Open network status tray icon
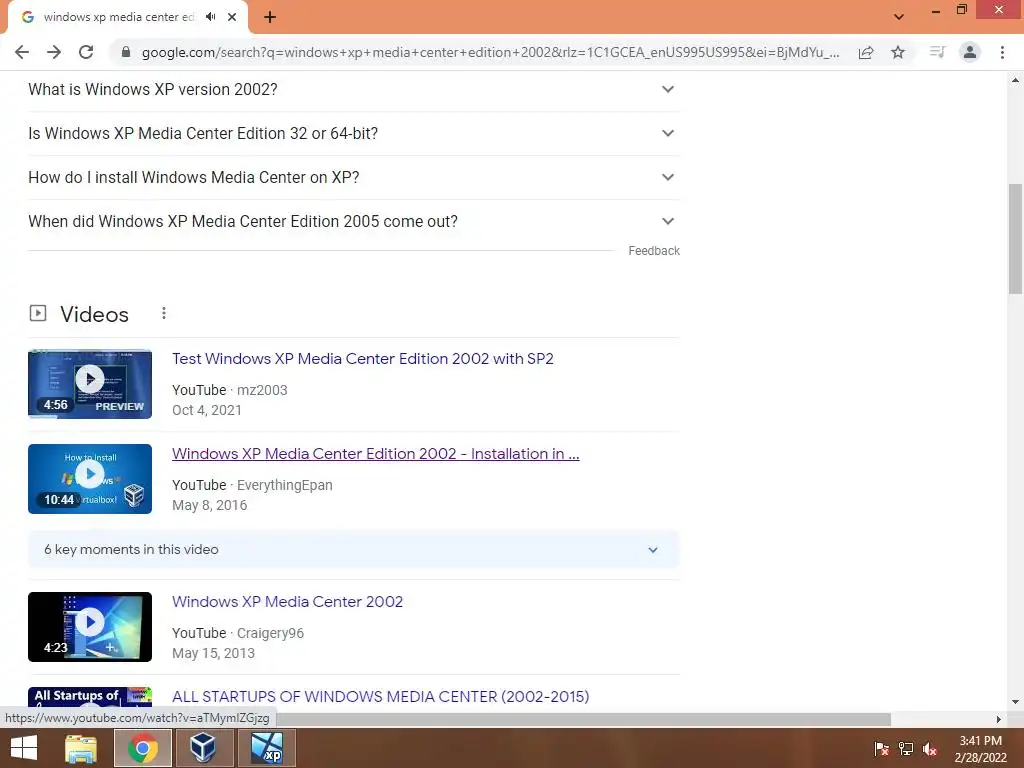Screen dimensions: 1024x768 click(906, 749)
